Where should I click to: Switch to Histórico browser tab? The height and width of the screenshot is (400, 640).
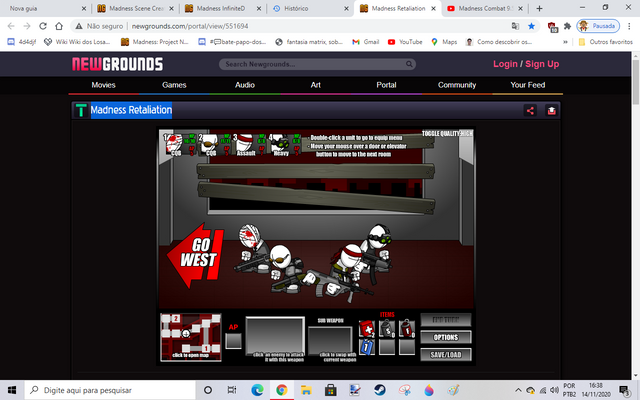coord(310,8)
